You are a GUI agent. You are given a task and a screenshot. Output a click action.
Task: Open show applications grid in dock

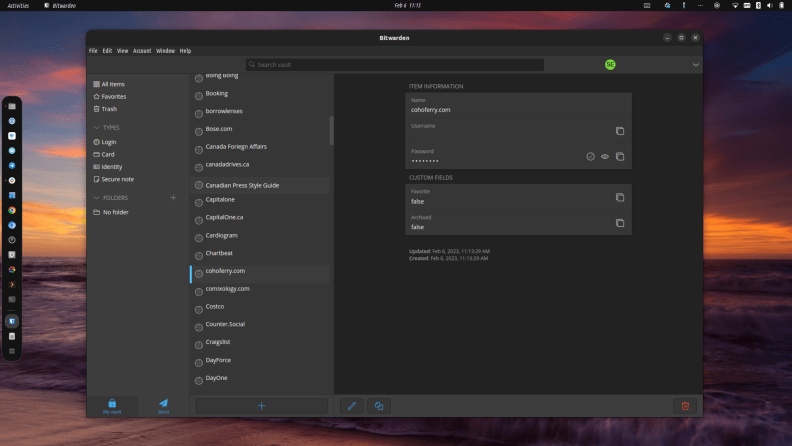click(12, 351)
